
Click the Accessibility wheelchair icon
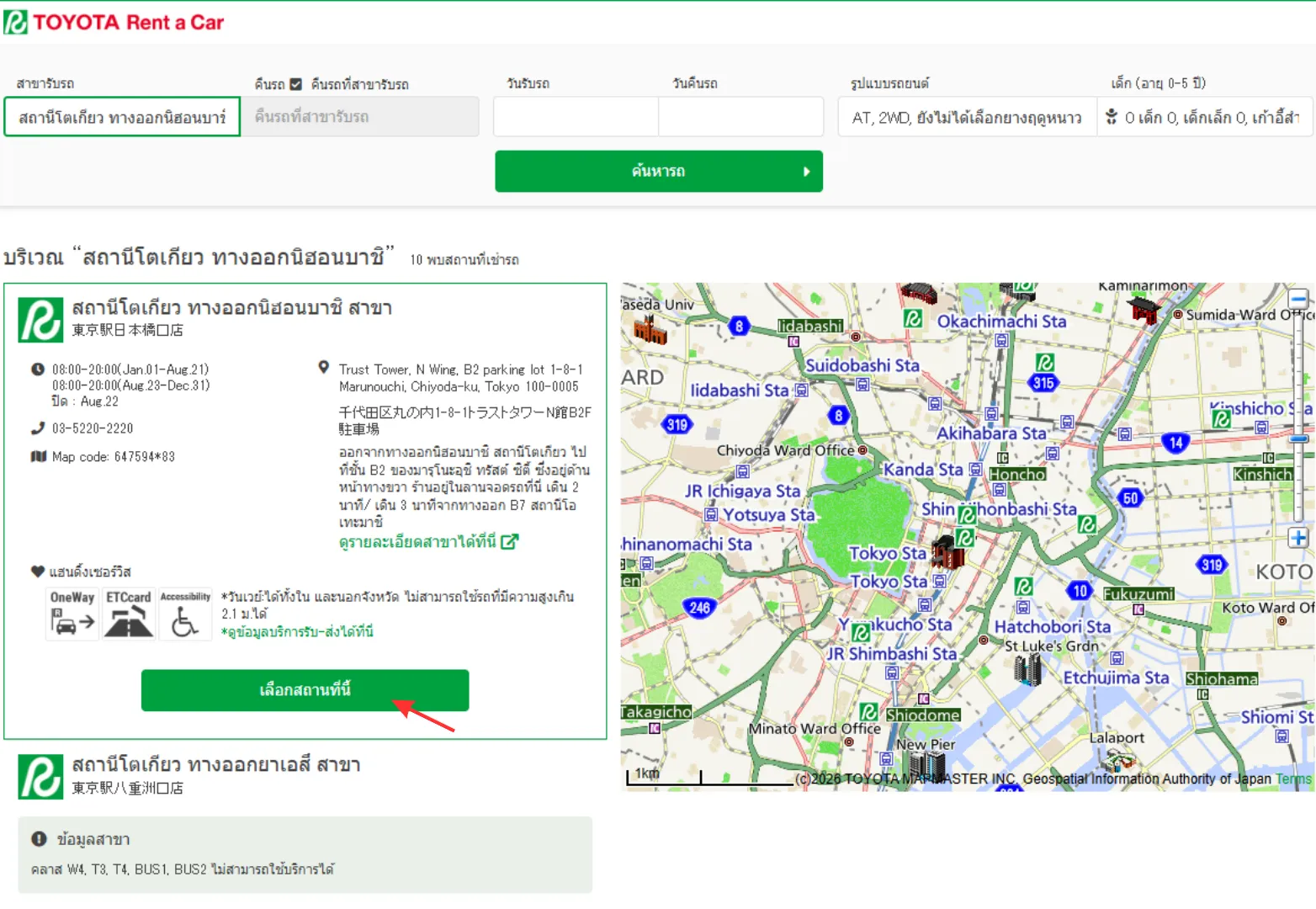point(185,614)
